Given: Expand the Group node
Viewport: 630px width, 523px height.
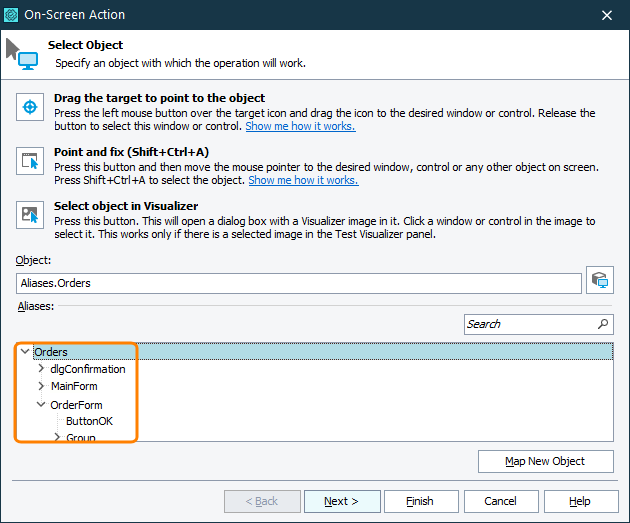Looking at the screenshot, I should pyautogui.click(x=57, y=437).
